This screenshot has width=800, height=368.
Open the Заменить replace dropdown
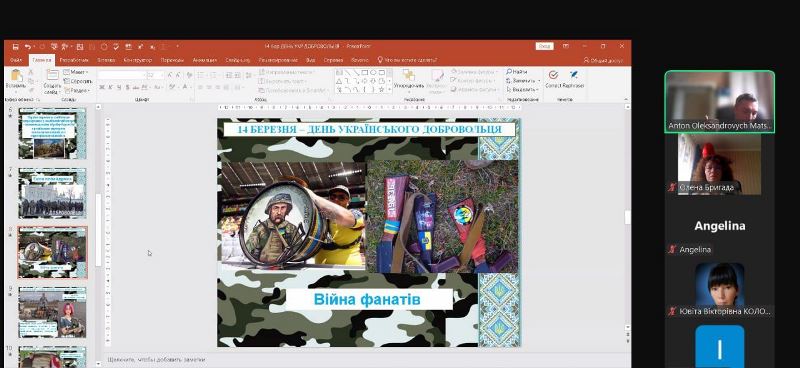coord(523,81)
